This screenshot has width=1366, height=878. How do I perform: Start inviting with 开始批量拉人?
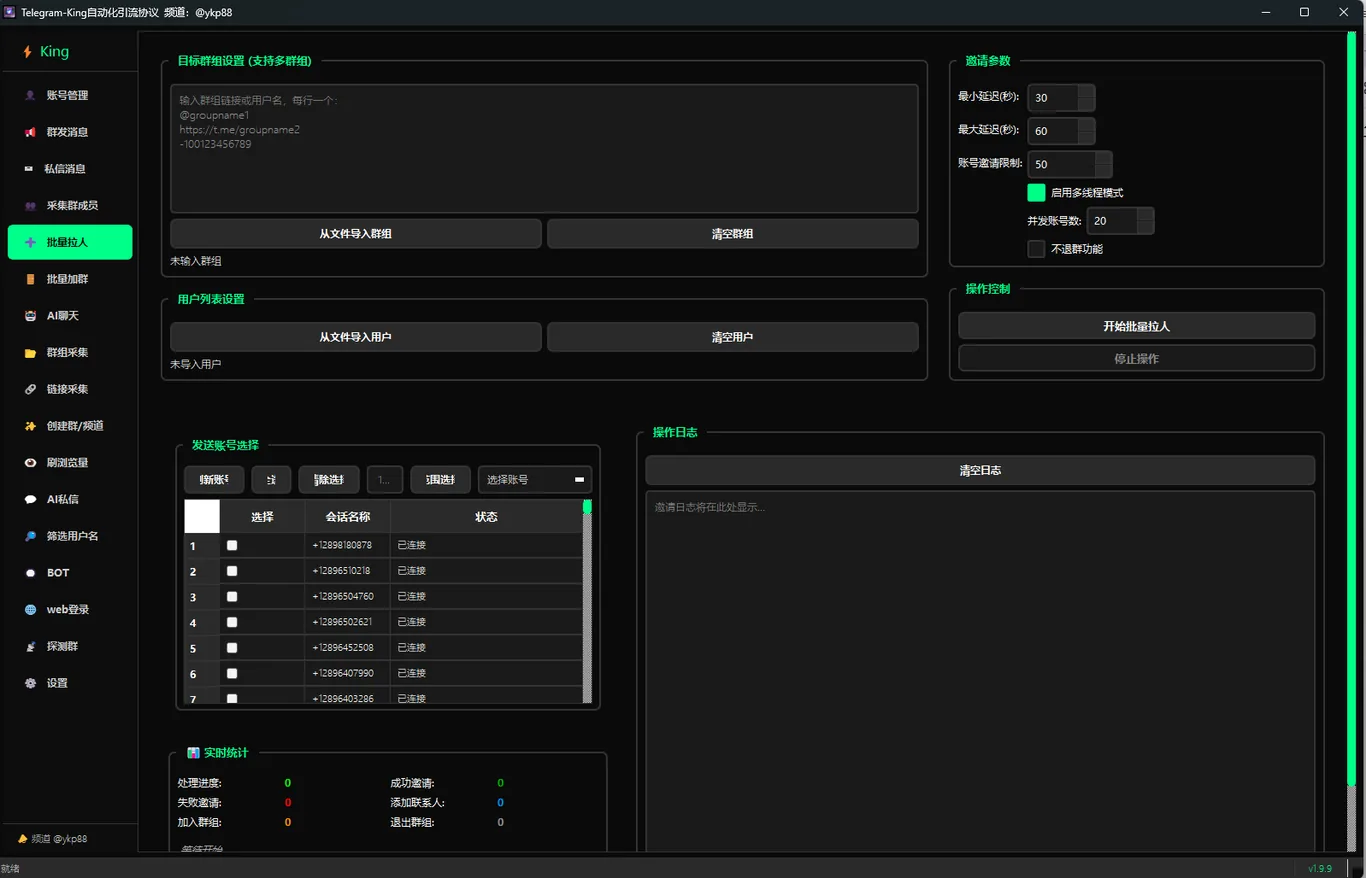1136,326
